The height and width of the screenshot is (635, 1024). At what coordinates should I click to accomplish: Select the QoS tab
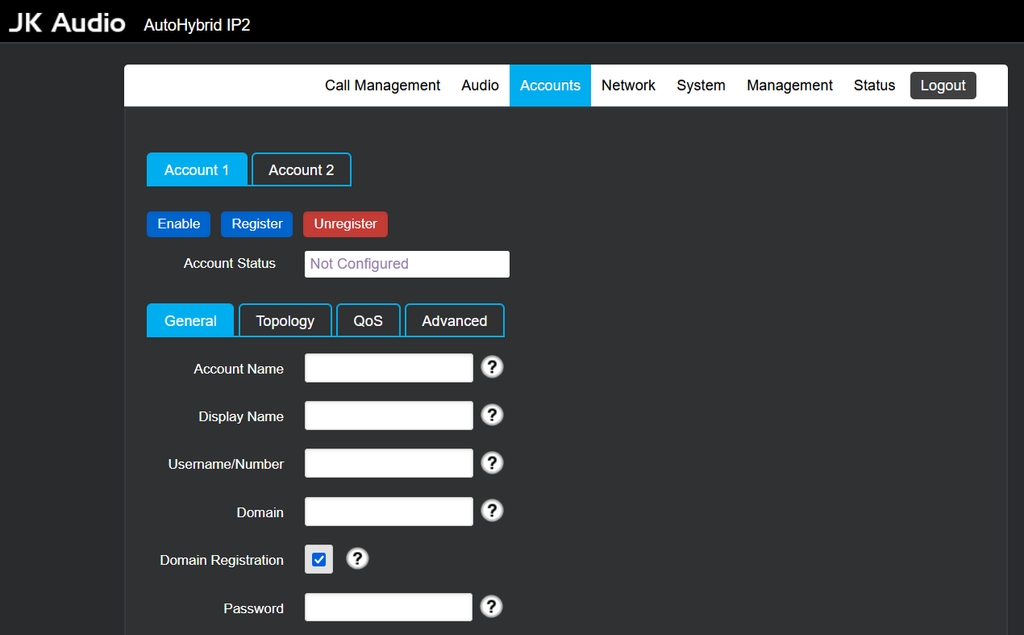click(368, 321)
